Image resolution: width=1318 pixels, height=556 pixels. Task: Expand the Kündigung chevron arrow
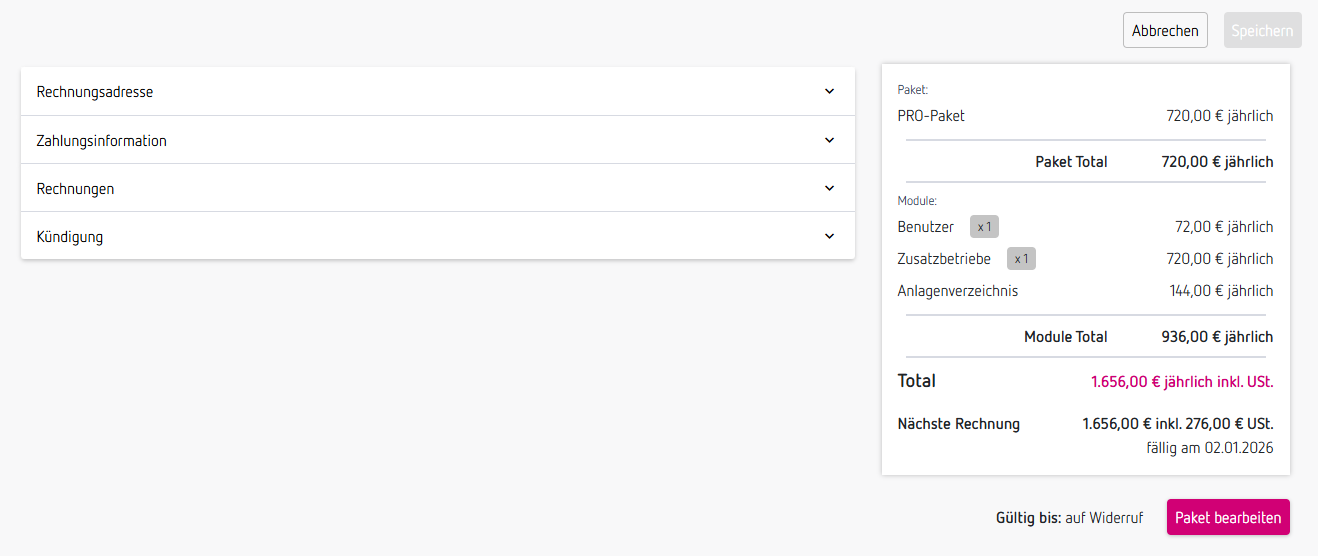point(829,236)
